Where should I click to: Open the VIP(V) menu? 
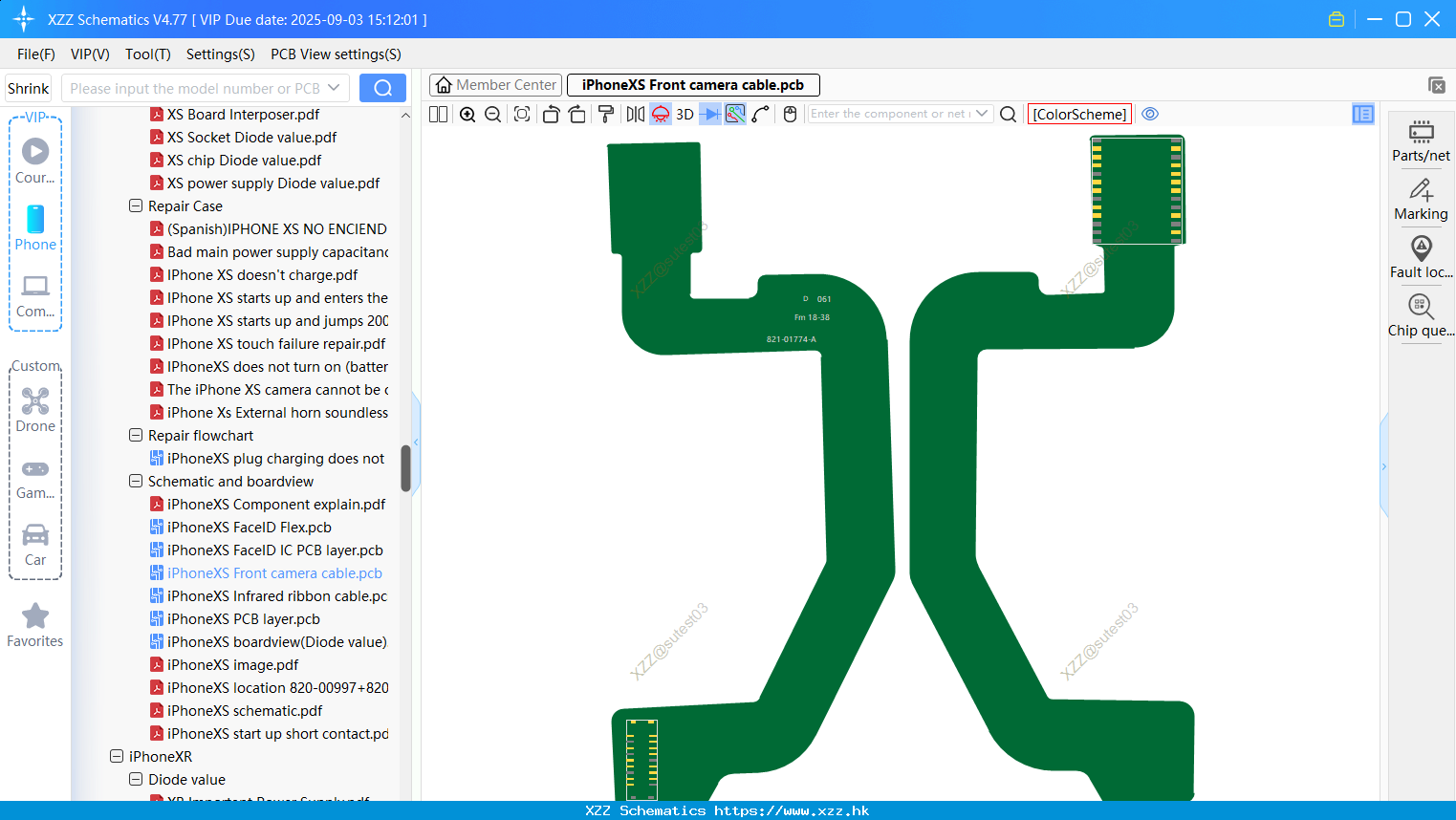tap(90, 54)
